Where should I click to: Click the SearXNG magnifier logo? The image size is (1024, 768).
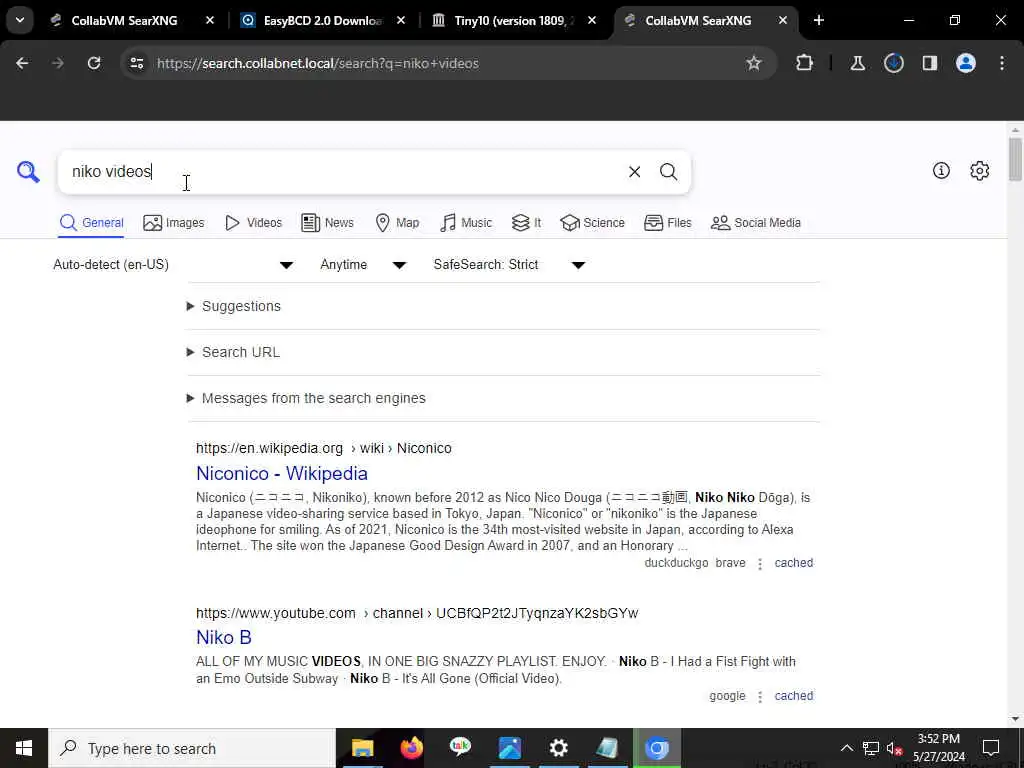[28, 172]
